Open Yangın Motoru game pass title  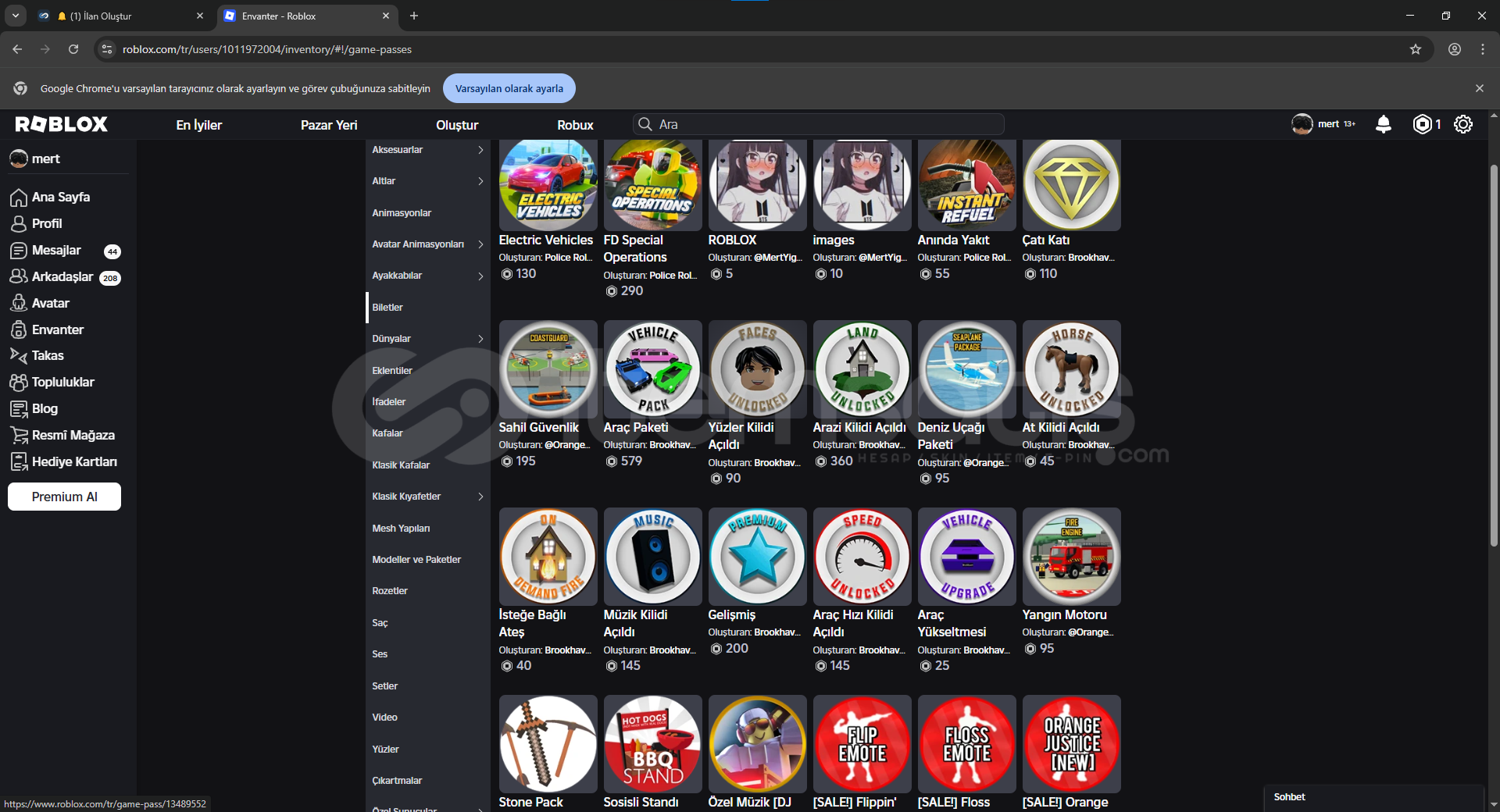(x=1064, y=615)
